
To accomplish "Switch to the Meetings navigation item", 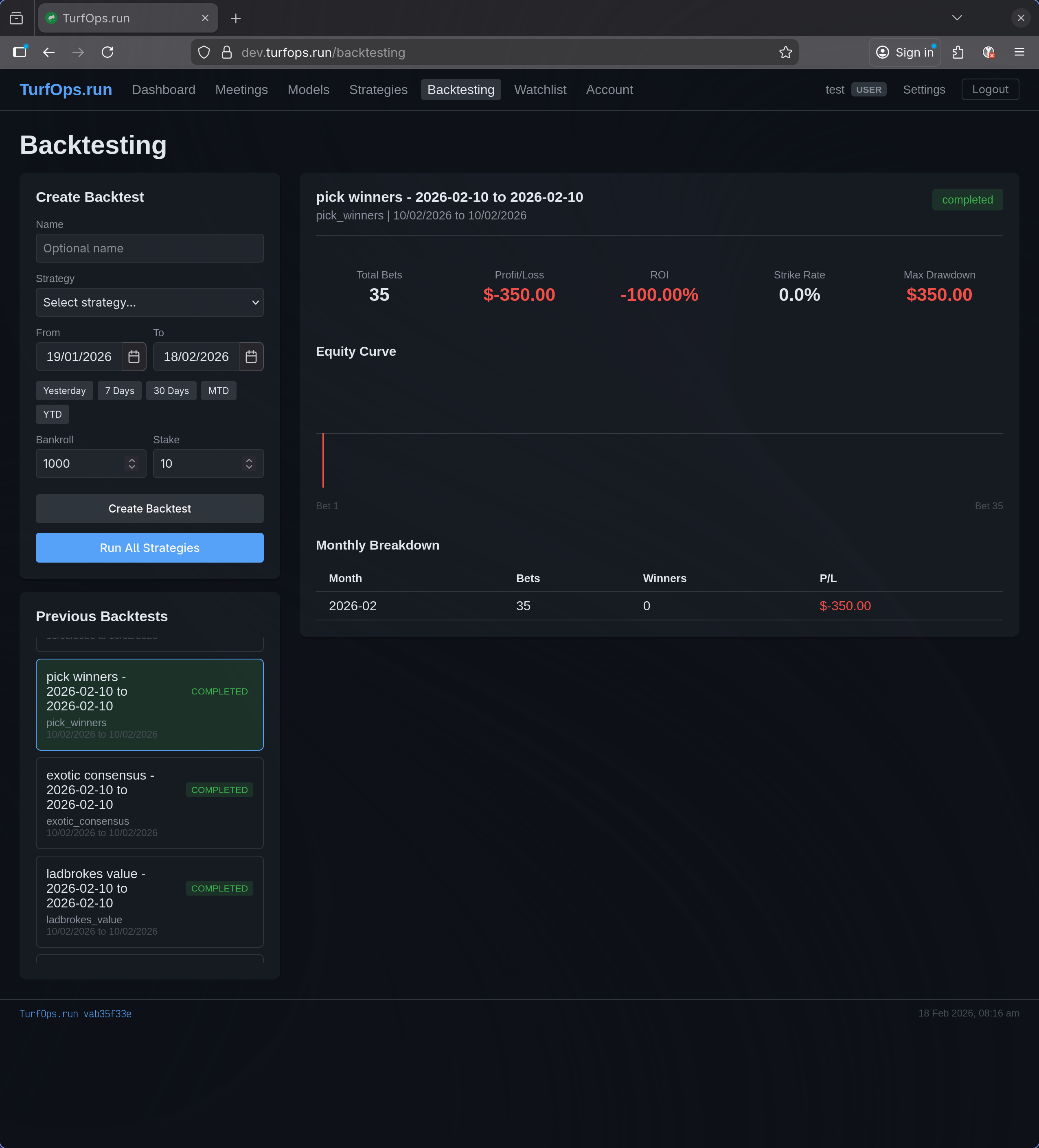I will point(241,90).
